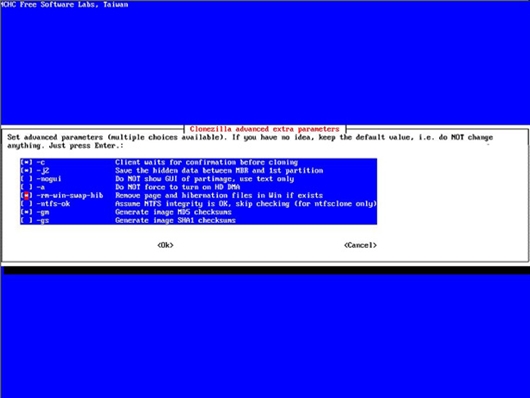The width and height of the screenshot is (530, 398).
Task: Toggle the -c confirmation checkbox
Action: pos(26,162)
